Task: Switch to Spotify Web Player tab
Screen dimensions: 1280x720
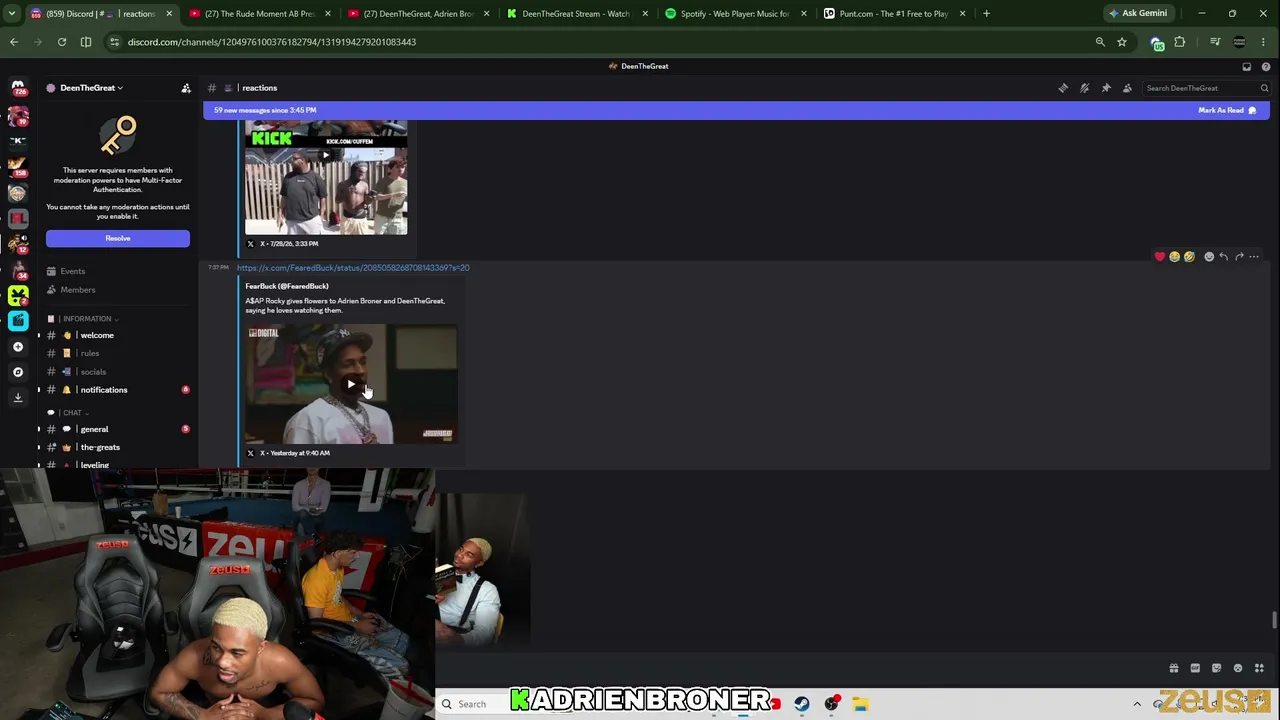Action: (x=735, y=14)
